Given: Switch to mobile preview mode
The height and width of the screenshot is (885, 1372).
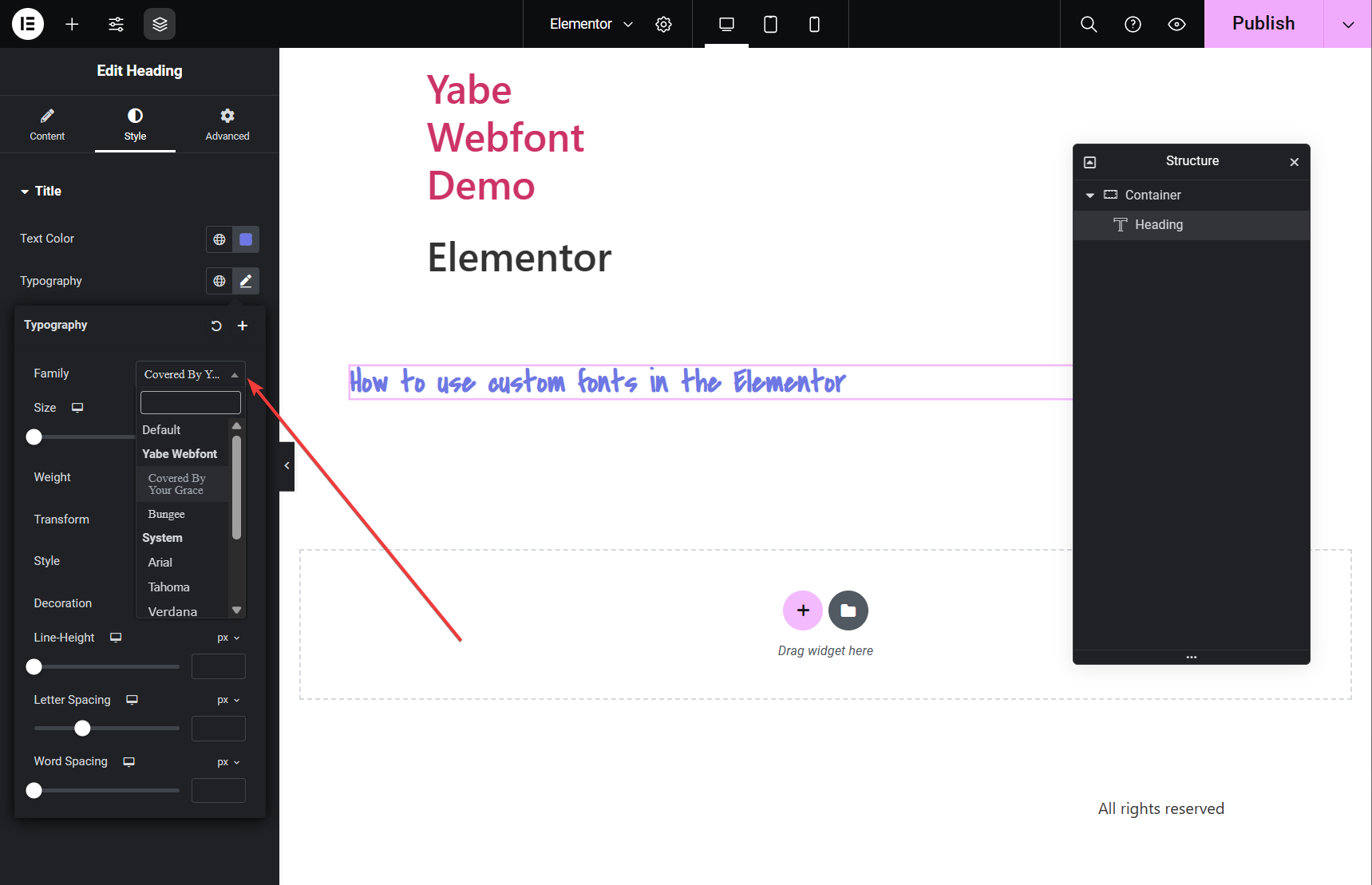Looking at the screenshot, I should pyautogui.click(x=814, y=24).
